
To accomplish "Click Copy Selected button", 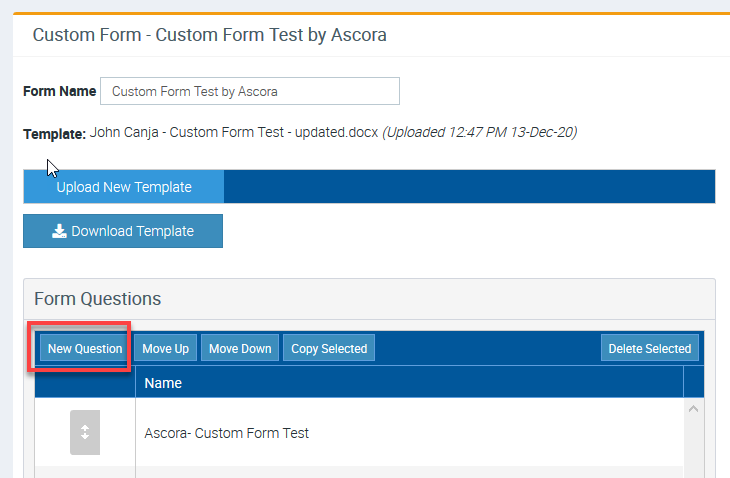I will click(329, 348).
